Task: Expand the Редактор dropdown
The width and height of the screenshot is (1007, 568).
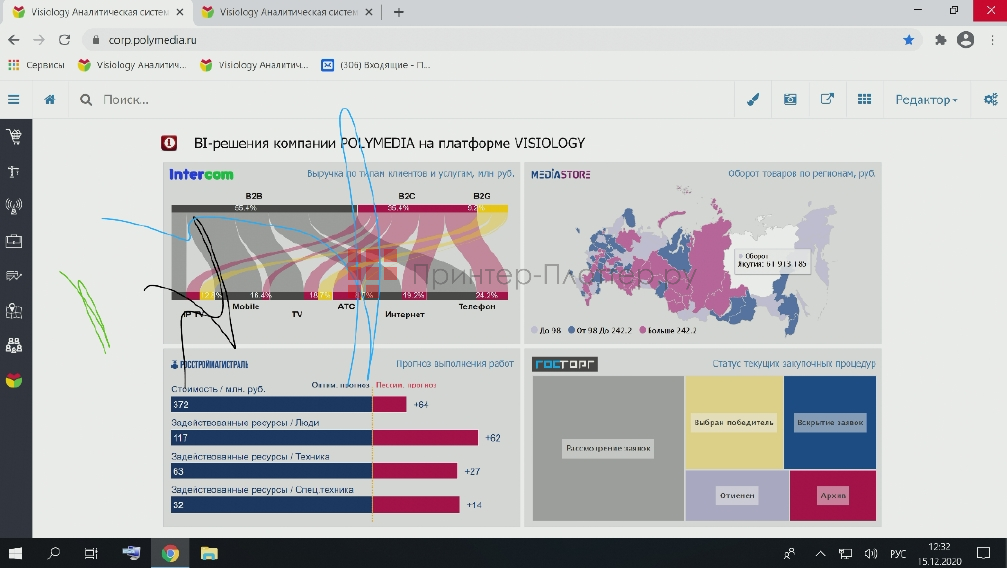Action: (926, 100)
